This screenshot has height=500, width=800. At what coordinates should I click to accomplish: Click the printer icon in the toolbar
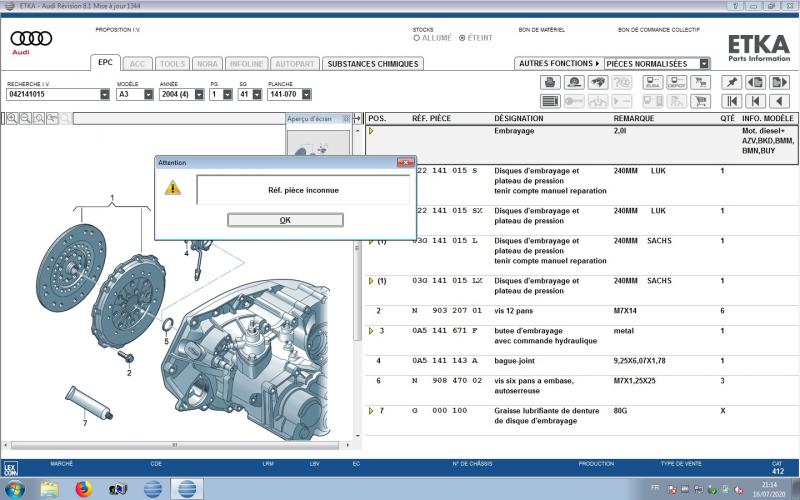pyautogui.click(x=550, y=82)
